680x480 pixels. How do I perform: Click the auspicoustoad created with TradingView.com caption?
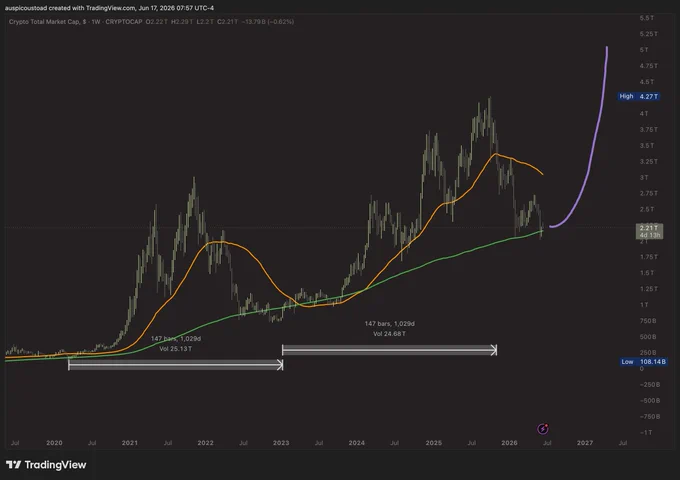coord(109,8)
